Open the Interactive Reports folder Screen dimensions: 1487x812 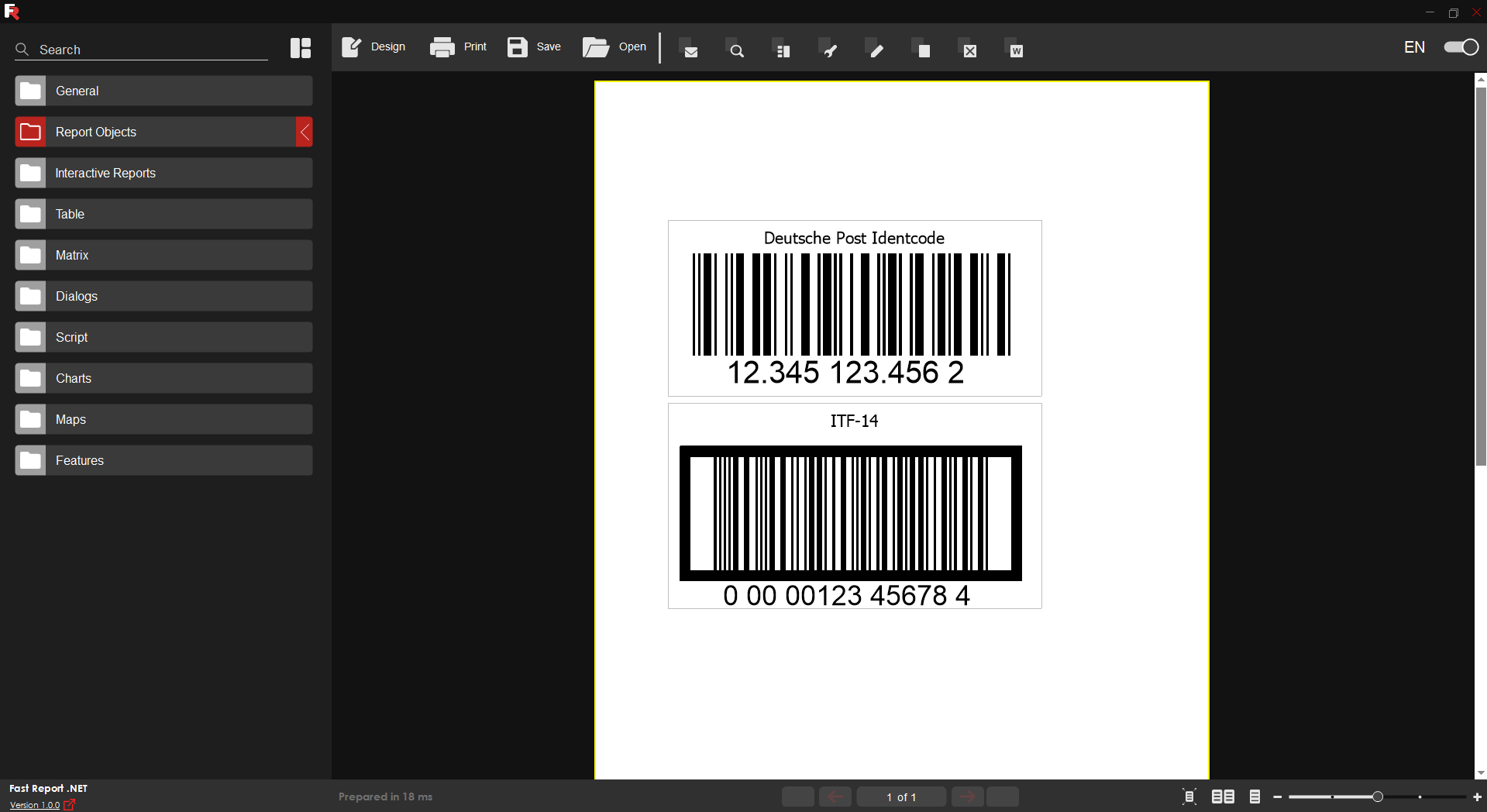tap(164, 173)
